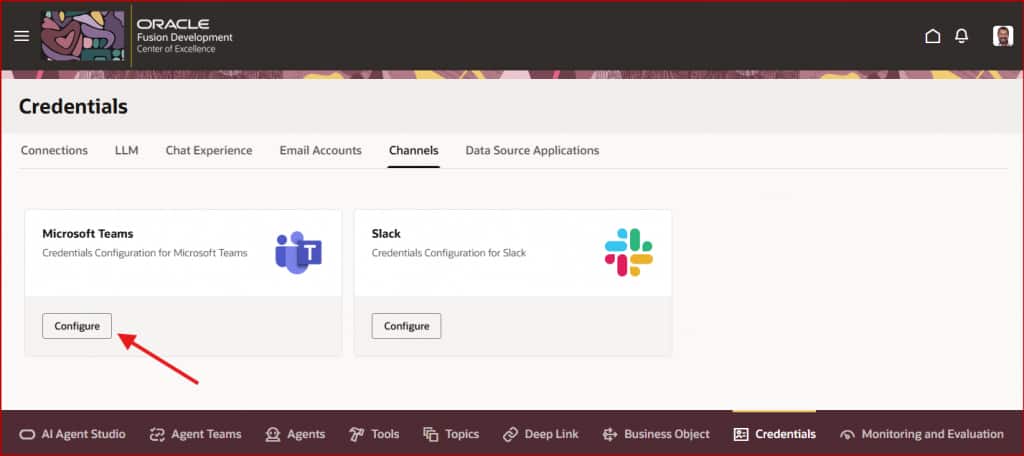1024x456 pixels.
Task: Open the user profile avatar
Action: click(x=1002, y=36)
